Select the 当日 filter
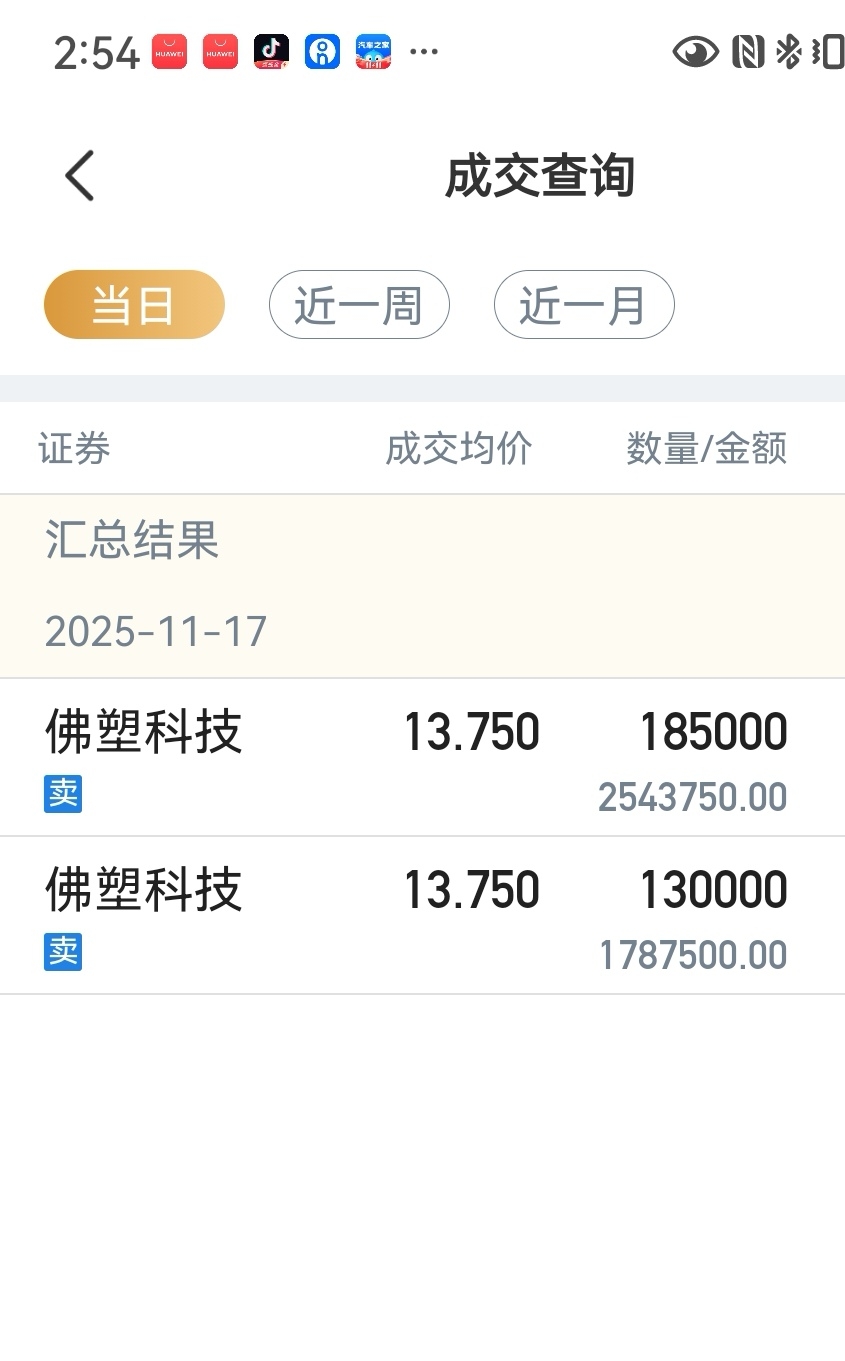Viewport: 845px width, 1361px height. coord(134,305)
